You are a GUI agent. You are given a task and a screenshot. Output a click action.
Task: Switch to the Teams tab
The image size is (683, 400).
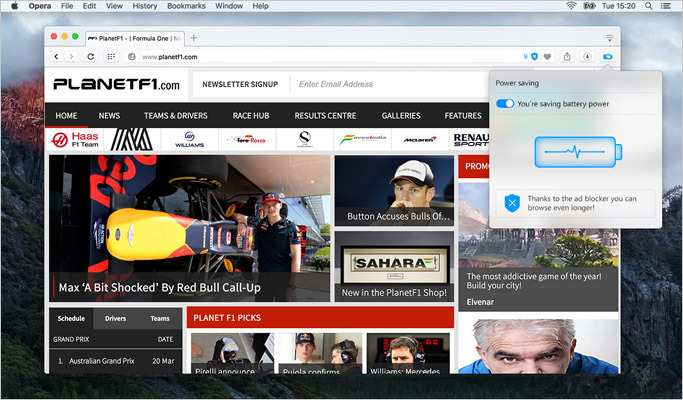point(160,319)
